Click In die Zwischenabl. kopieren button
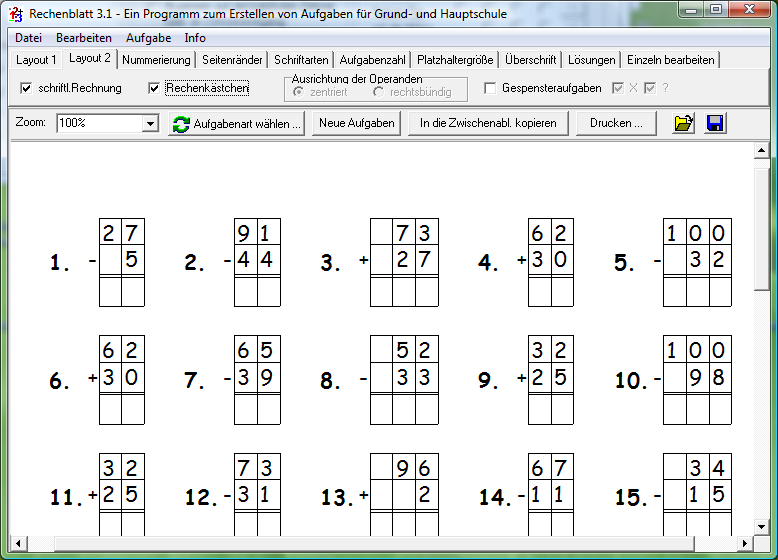Screen dimensions: 778x560 pyautogui.click(x=488, y=124)
